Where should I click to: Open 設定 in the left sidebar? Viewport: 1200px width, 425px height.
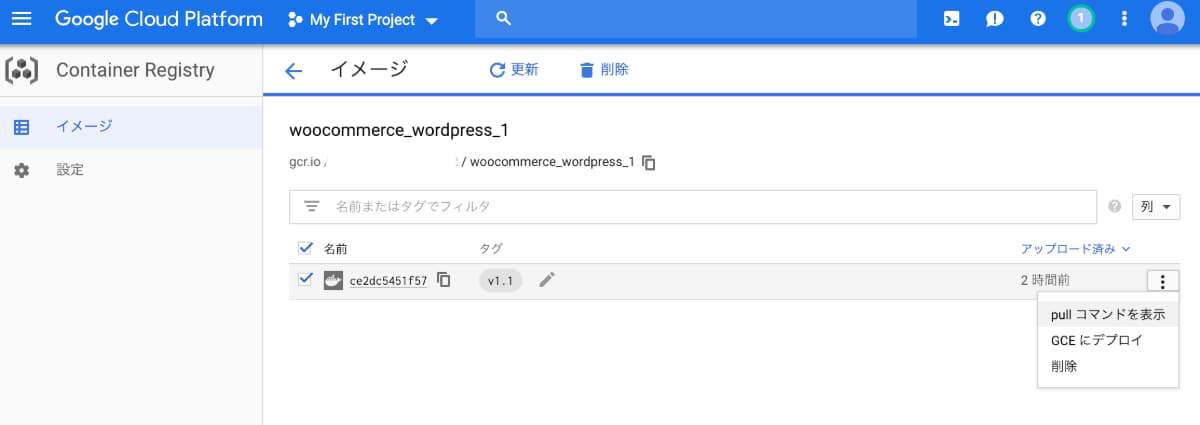[x=70, y=170]
